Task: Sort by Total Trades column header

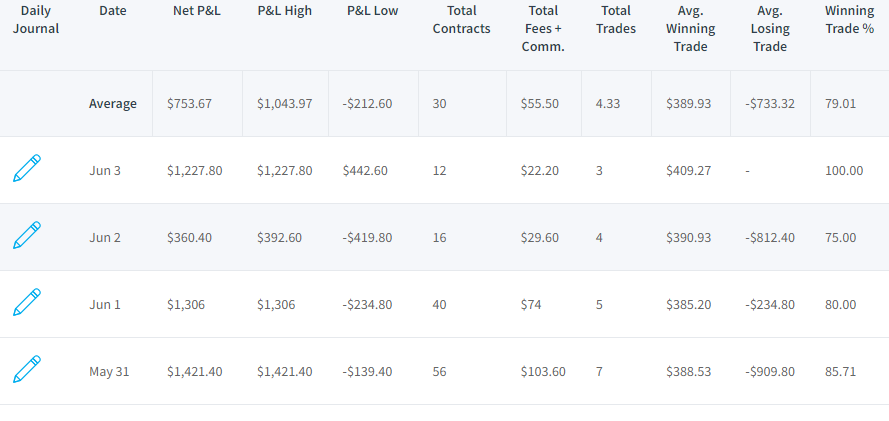Action: click(616, 20)
